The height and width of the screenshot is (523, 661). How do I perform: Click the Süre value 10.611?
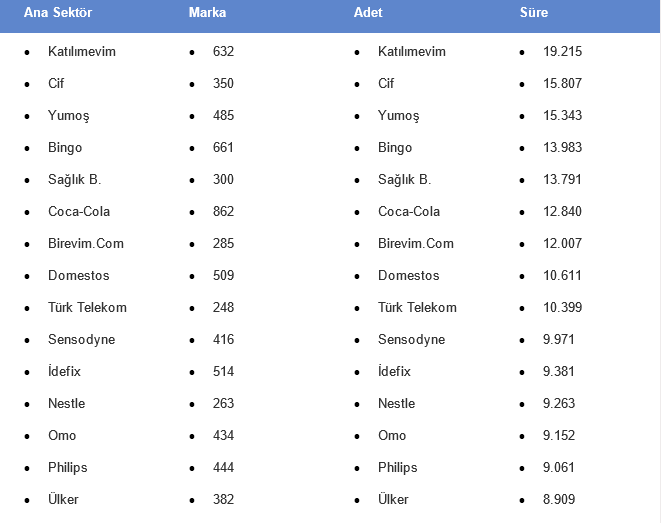point(562,275)
